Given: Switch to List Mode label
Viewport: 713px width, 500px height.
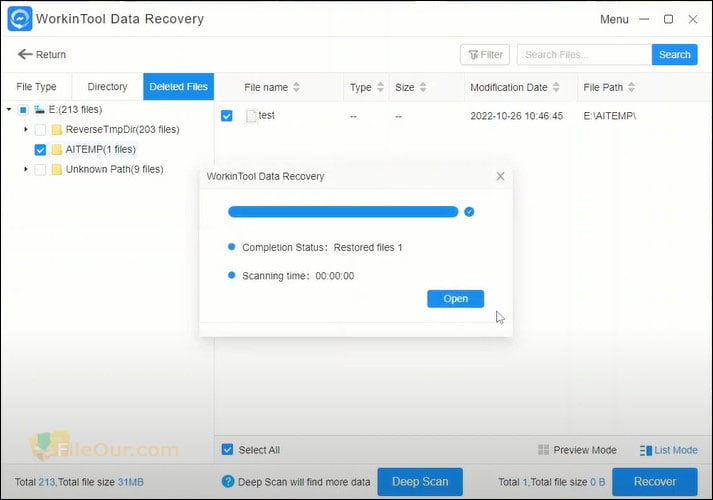Looking at the screenshot, I should point(676,450).
